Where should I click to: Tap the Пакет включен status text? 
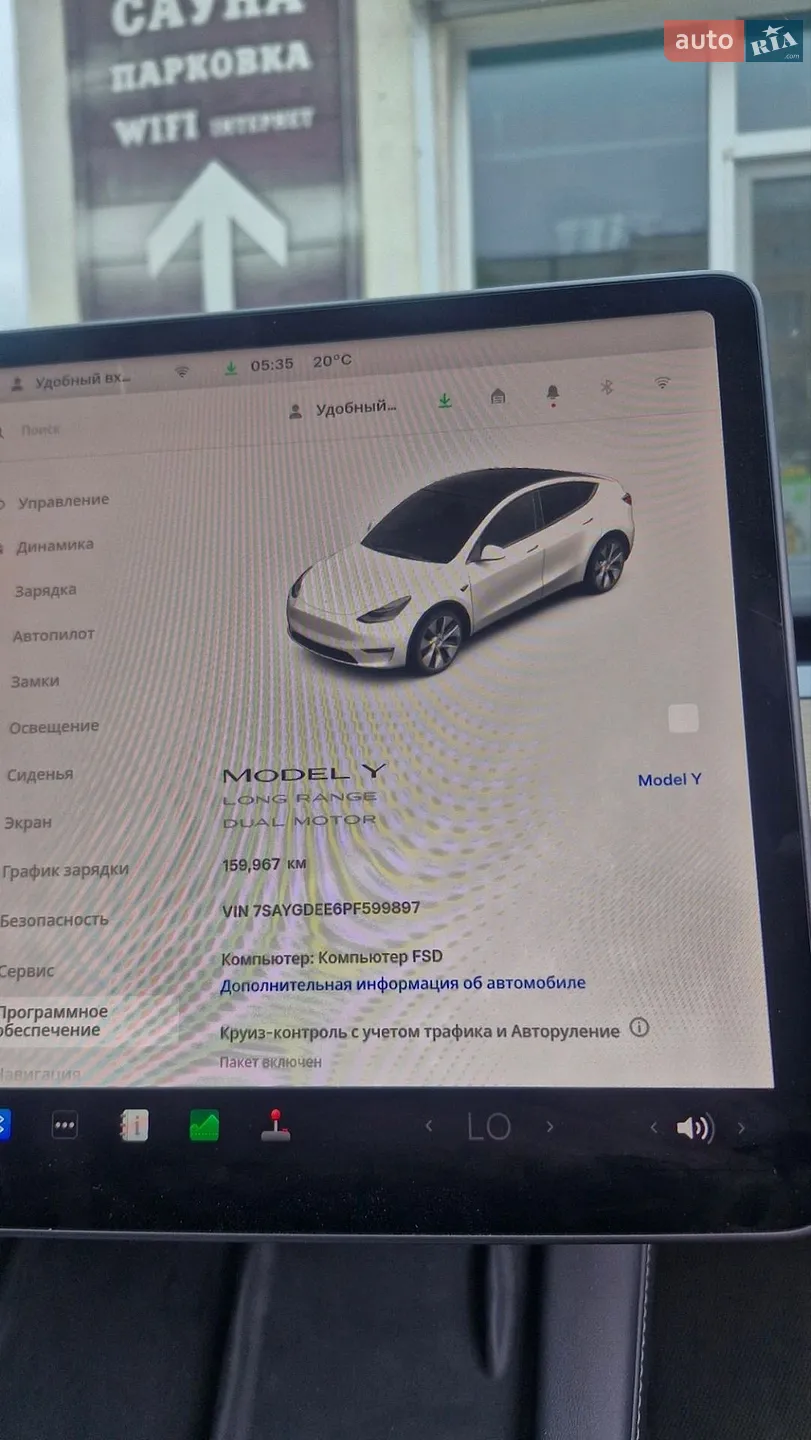271,1062
